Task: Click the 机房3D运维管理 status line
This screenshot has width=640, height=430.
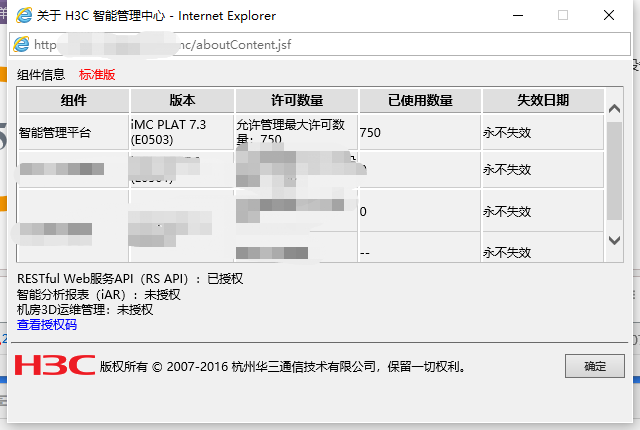Action: point(85,310)
